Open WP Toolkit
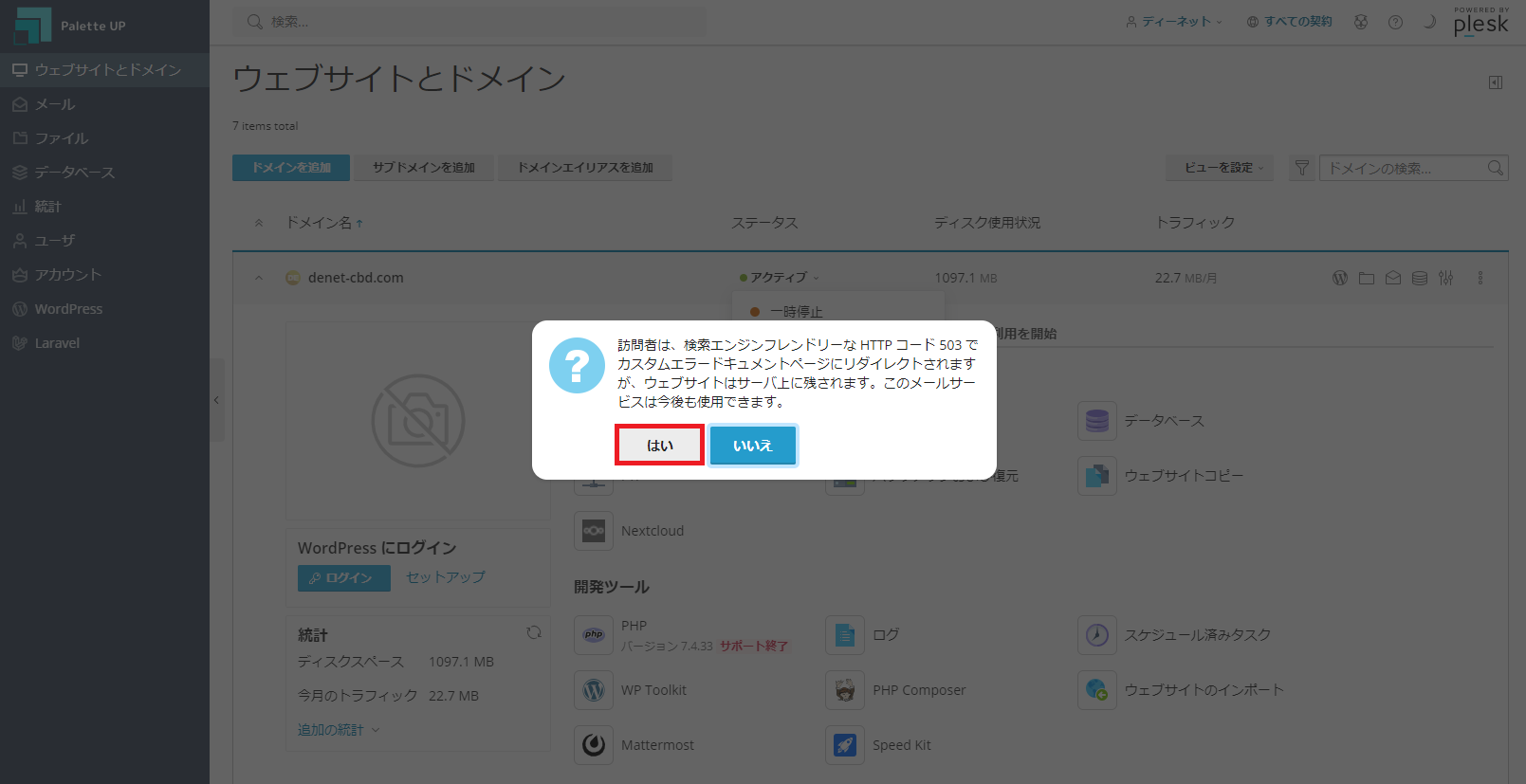1526x784 pixels. coord(631,690)
